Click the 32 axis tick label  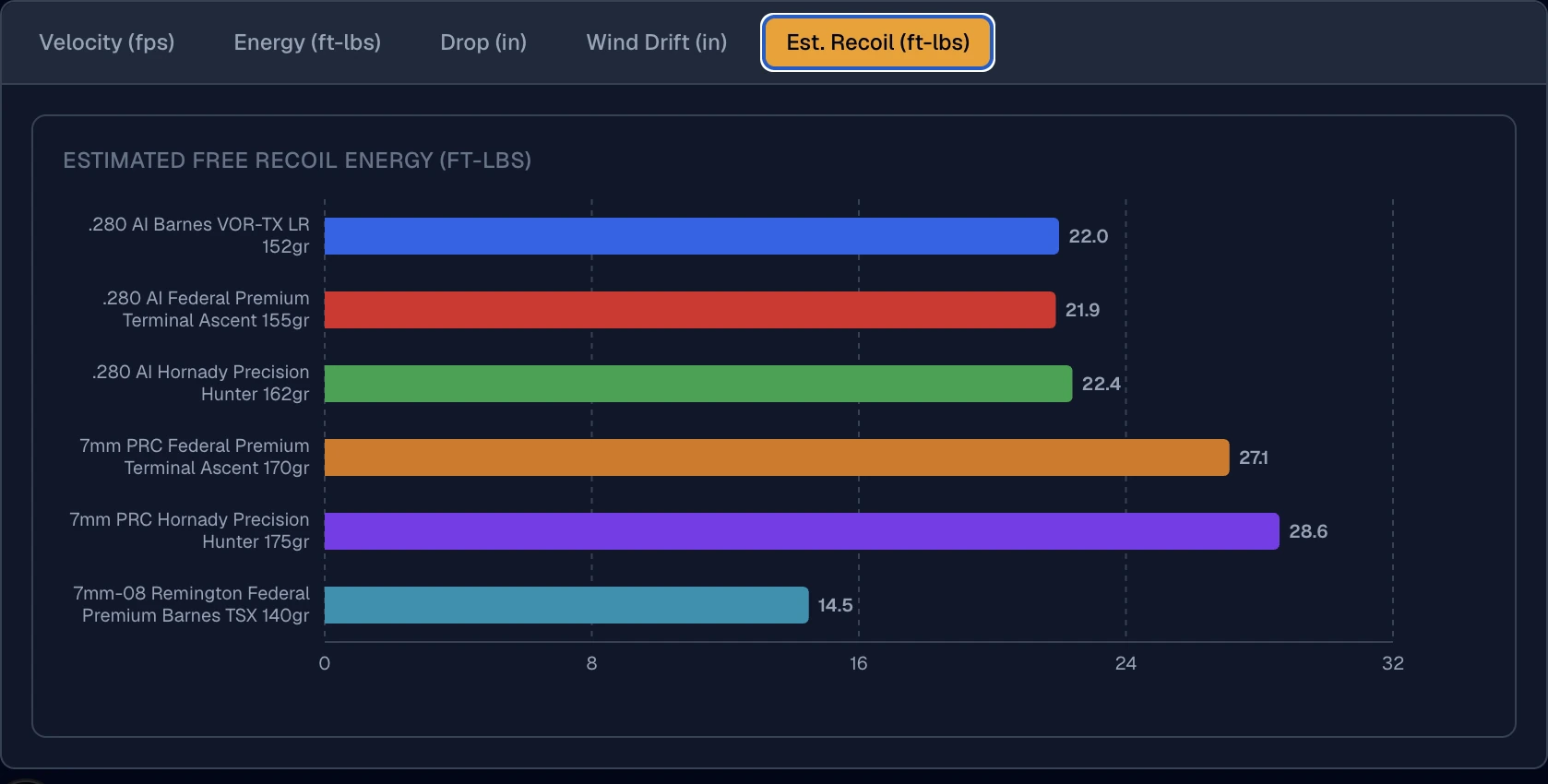1393,663
